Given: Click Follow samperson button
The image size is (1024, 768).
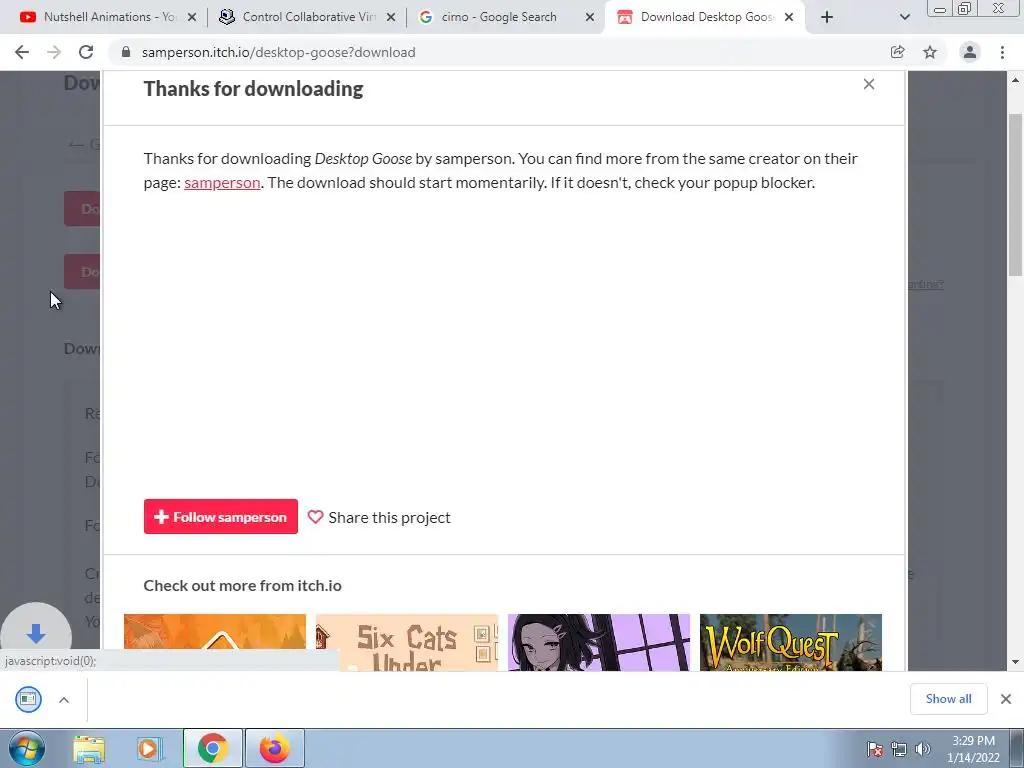Looking at the screenshot, I should click(221, 517).
